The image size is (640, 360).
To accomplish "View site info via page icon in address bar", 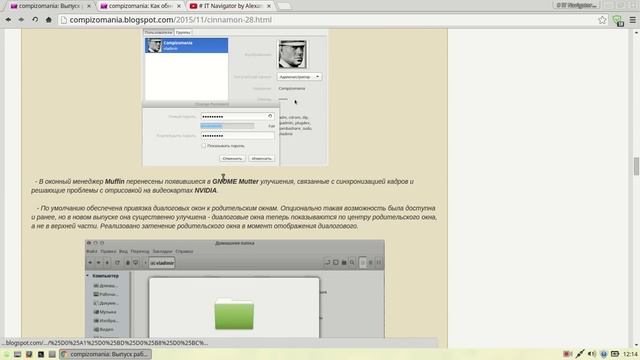I will point(64,20).
